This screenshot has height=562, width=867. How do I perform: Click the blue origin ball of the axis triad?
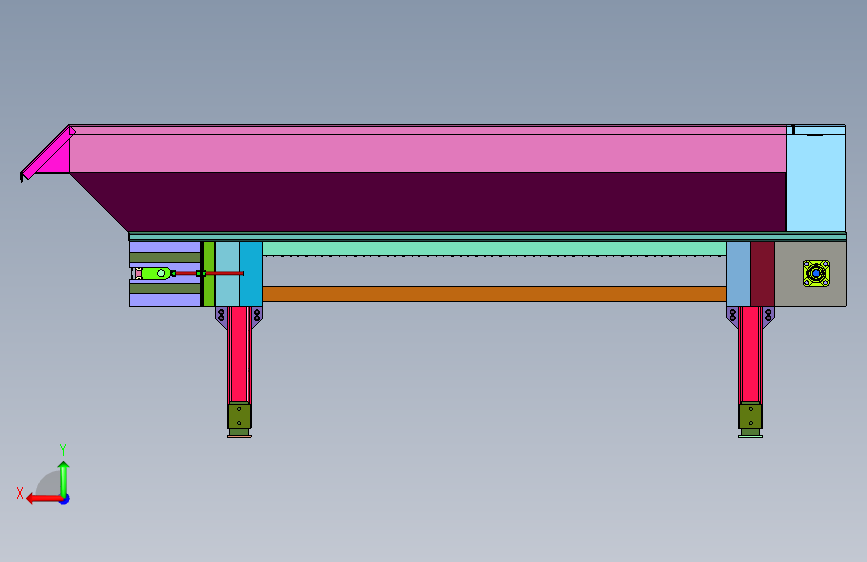(65, 499)
